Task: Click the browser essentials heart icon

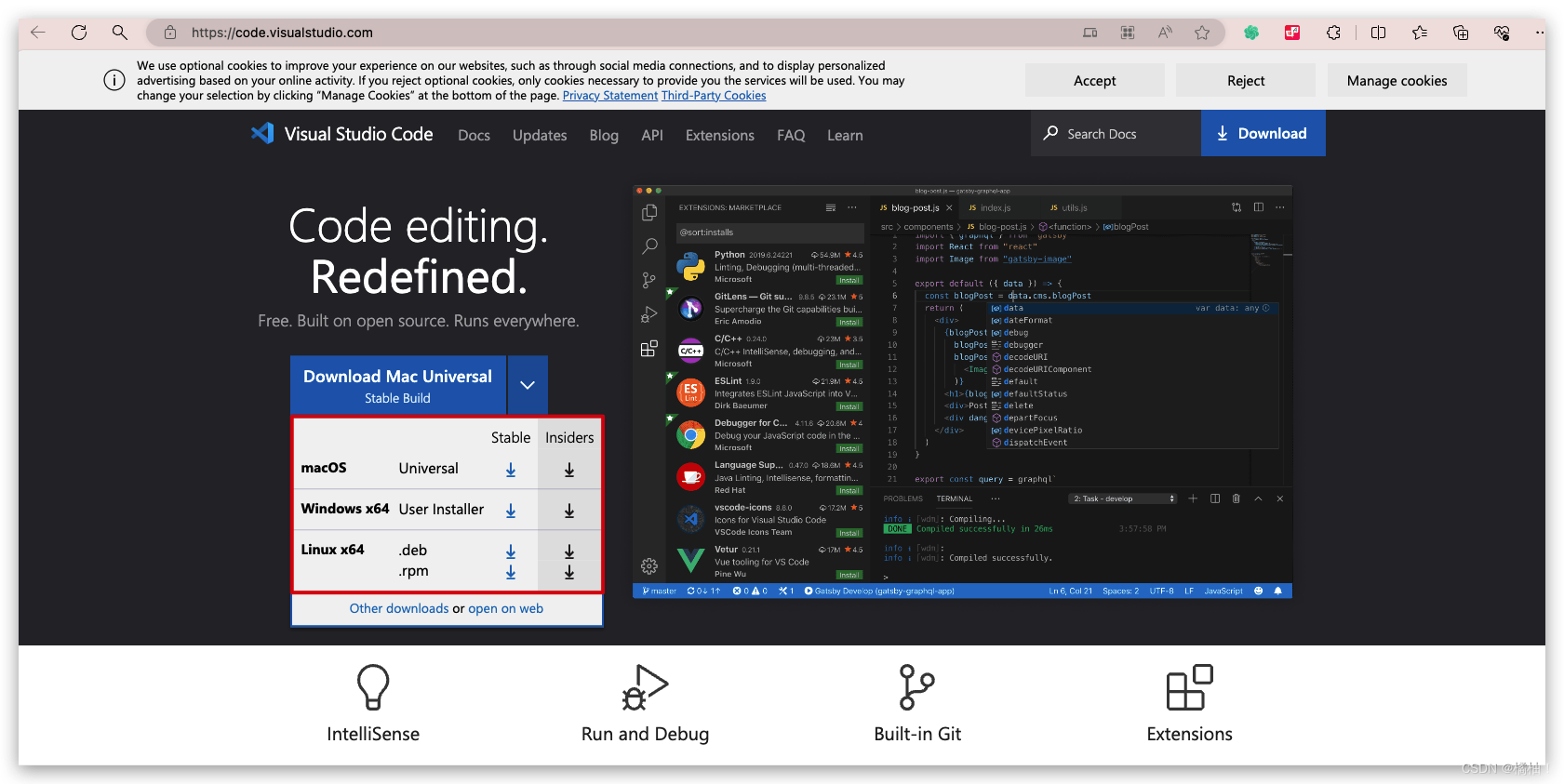Action: (x=1502, y=33)
